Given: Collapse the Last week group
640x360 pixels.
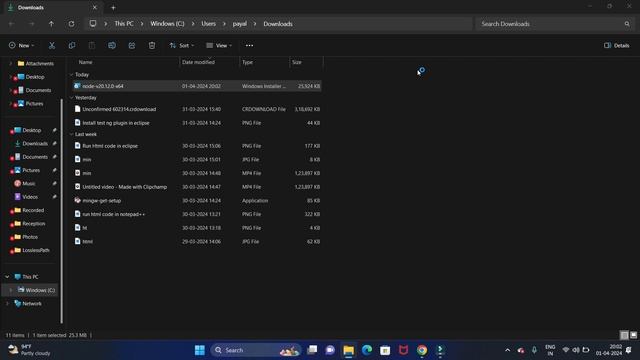Looking at the screenshot, I should (x=71, y=134).
